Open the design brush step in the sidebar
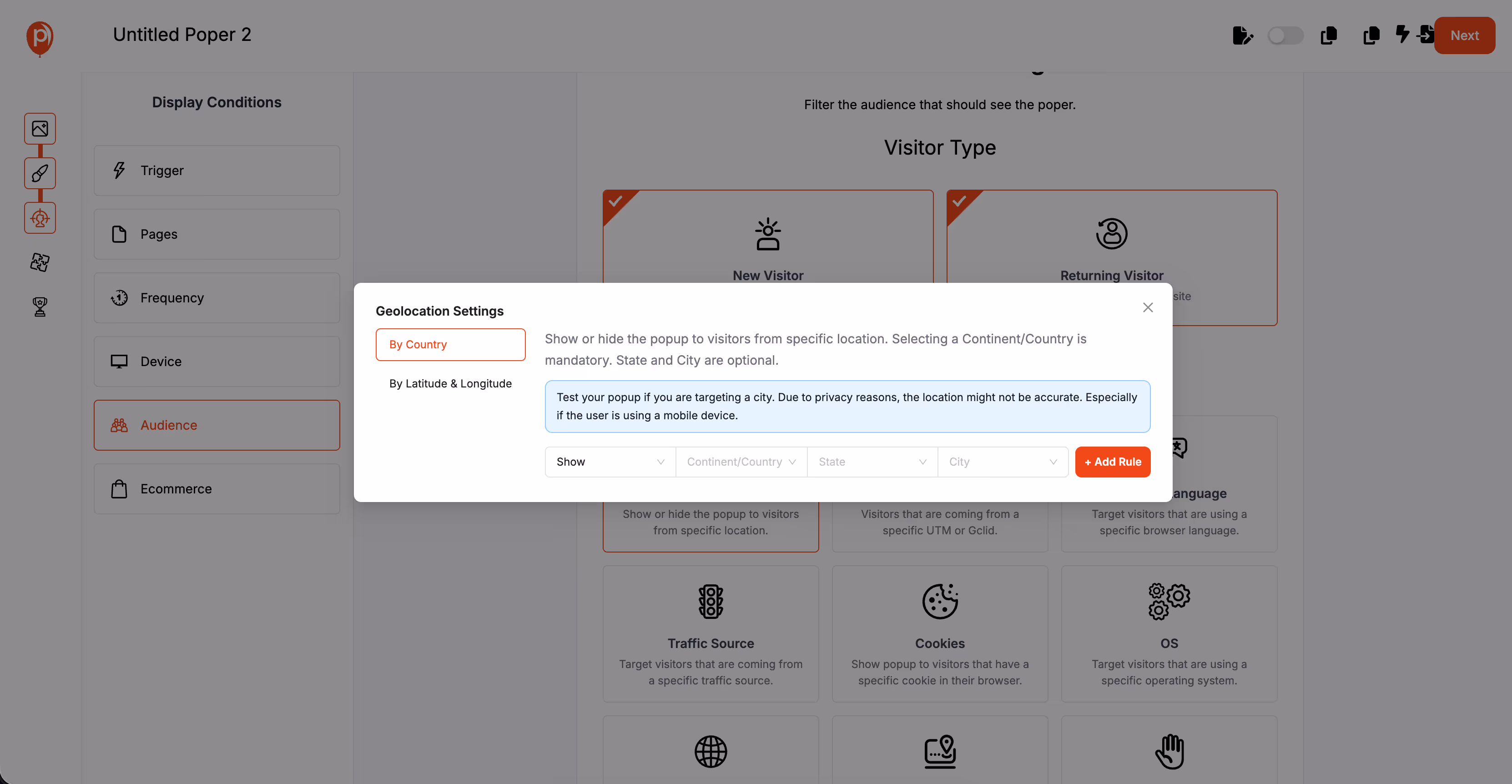The width and height of the screenshot is (1512, 784). point(39,173)
